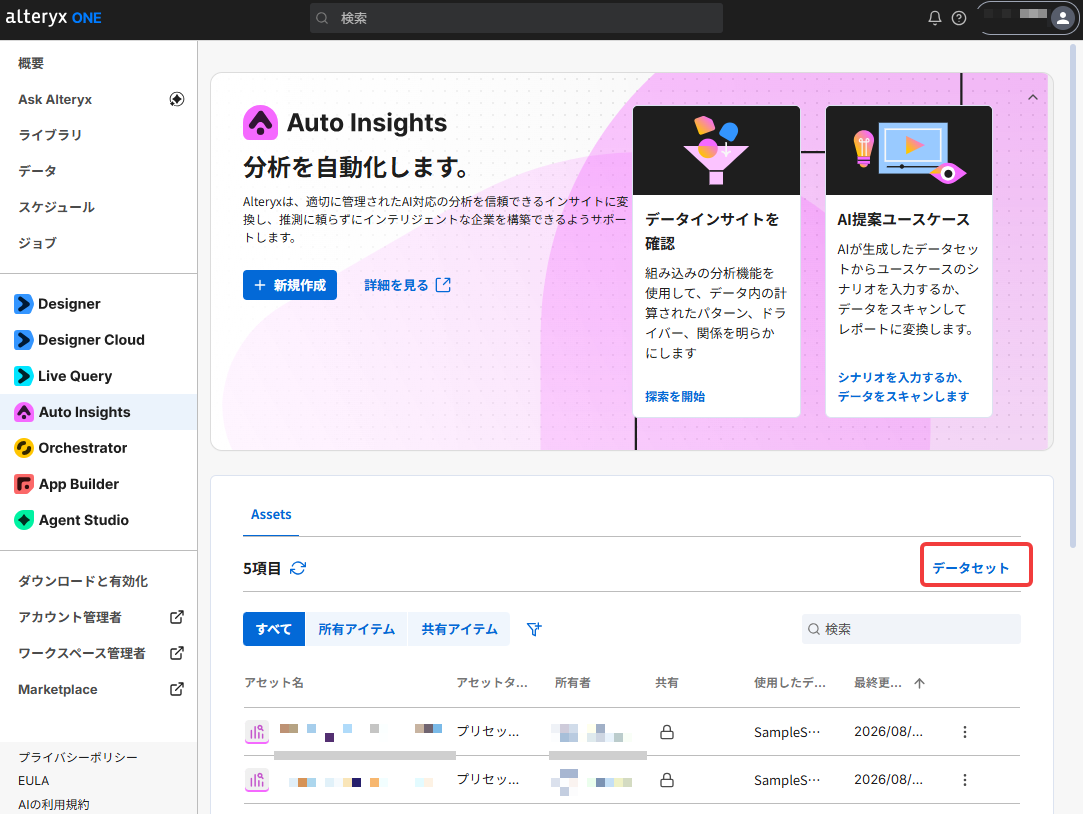Open the Assets tab
Screen dimensions: 1083x814
271,515
